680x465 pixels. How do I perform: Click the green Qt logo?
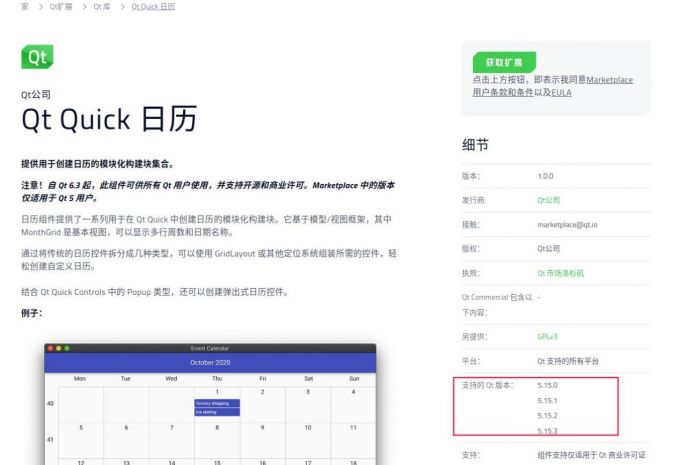(x=37, y=57)
